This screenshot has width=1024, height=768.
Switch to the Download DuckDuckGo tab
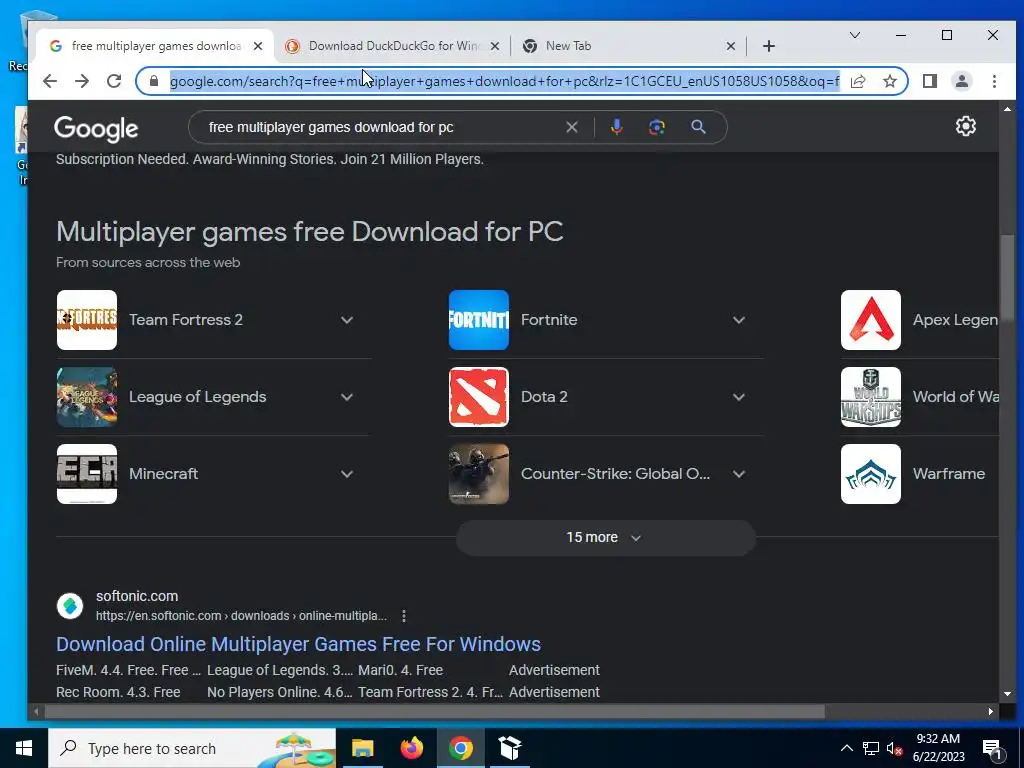click(x=392, y=46)
